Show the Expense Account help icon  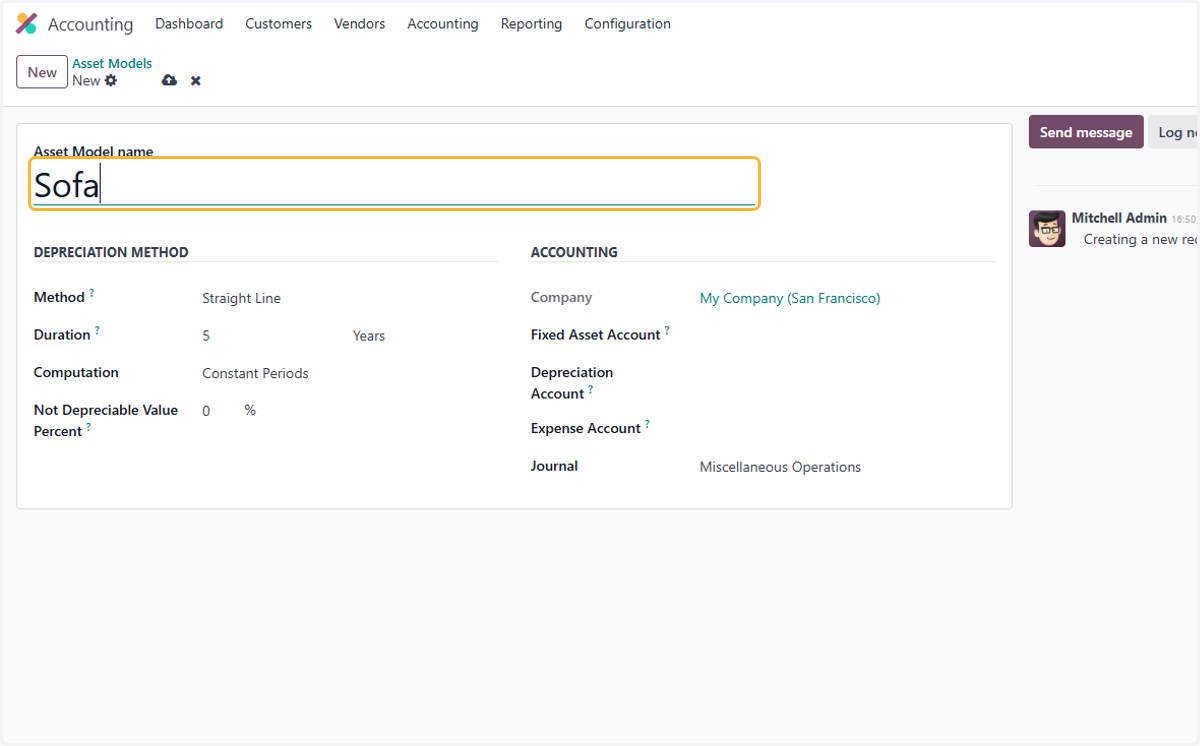(x=647, y=424)
